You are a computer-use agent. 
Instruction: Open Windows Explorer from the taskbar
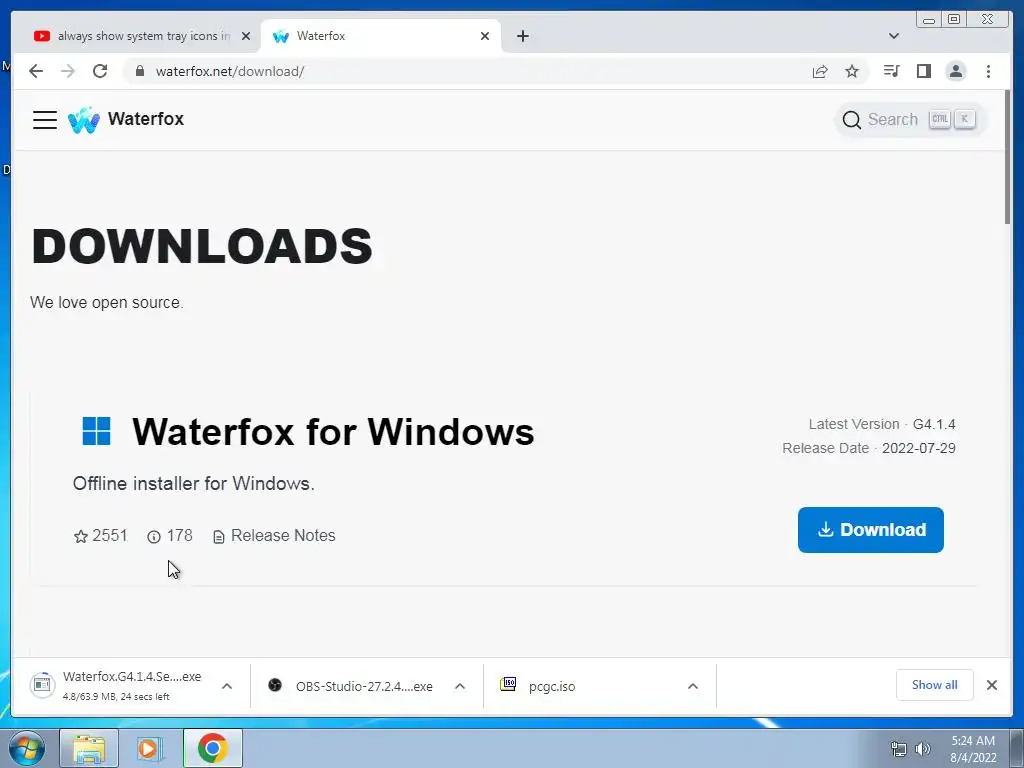pos(89,748)
